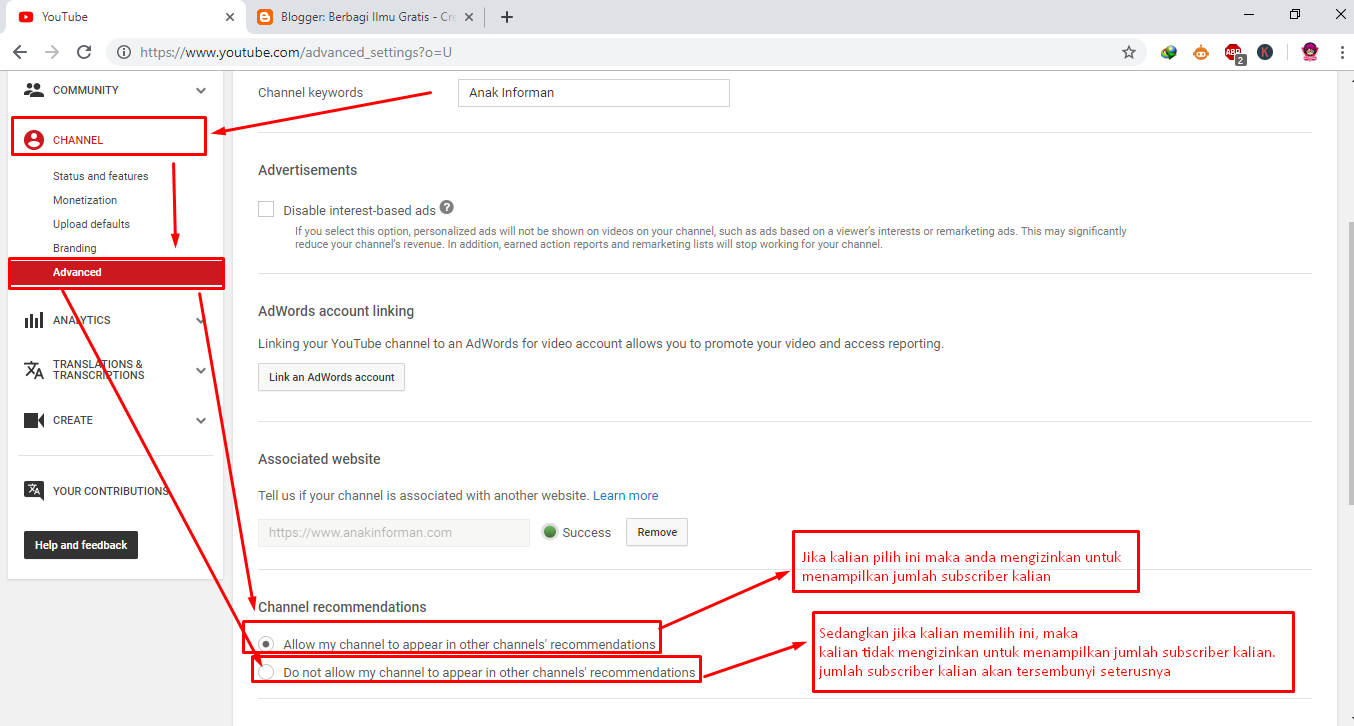This screenshot has height=726, width=1354.
Task: Expand the Analytics section chevron
Action: 201,320
